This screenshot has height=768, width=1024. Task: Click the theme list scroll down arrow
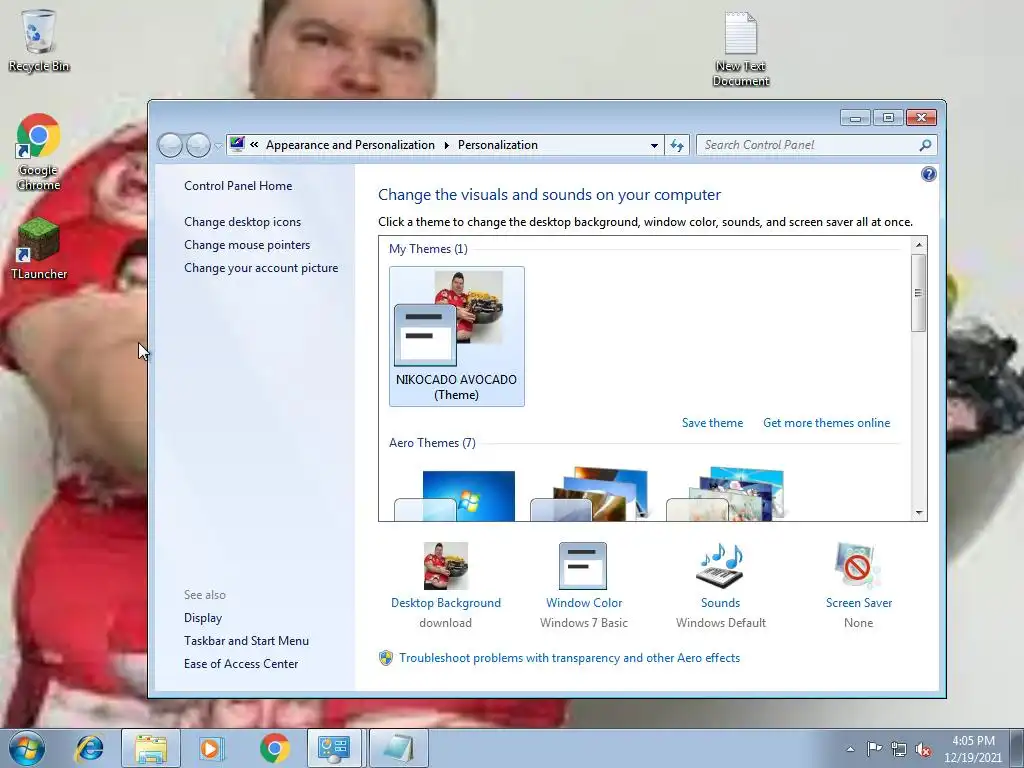(x=918, y=513)
